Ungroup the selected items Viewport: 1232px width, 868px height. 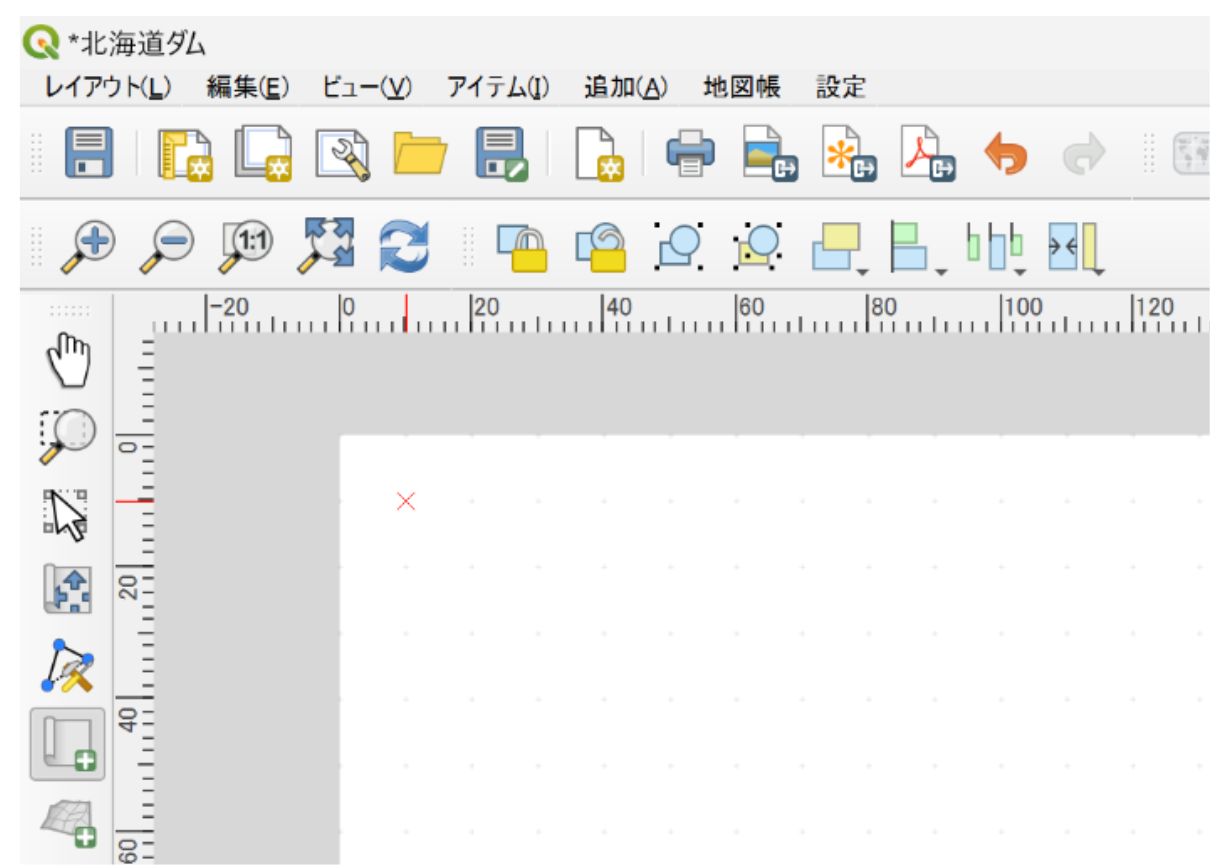pos(757,248)
